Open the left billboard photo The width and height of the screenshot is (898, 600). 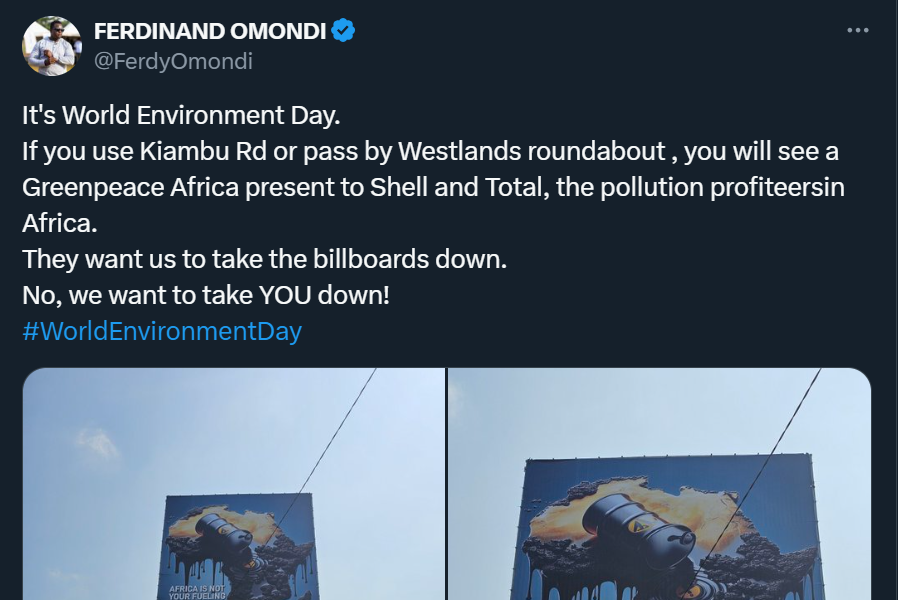pyautogui.click(x=234, y=484)
